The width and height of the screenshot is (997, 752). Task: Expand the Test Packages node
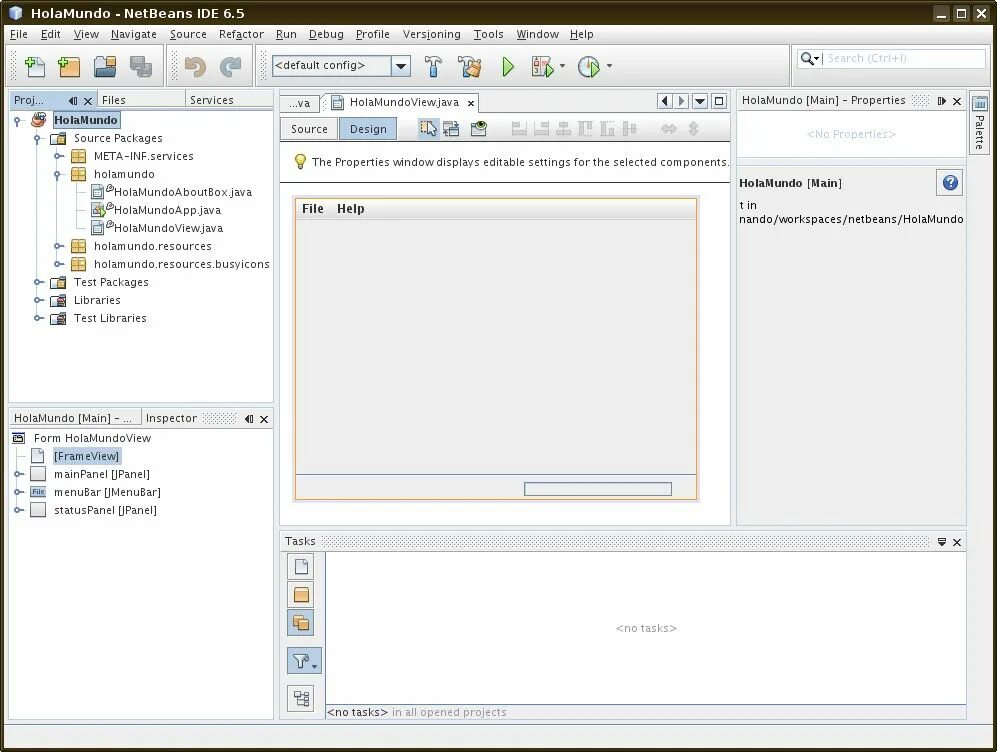[x=38, y=282]
